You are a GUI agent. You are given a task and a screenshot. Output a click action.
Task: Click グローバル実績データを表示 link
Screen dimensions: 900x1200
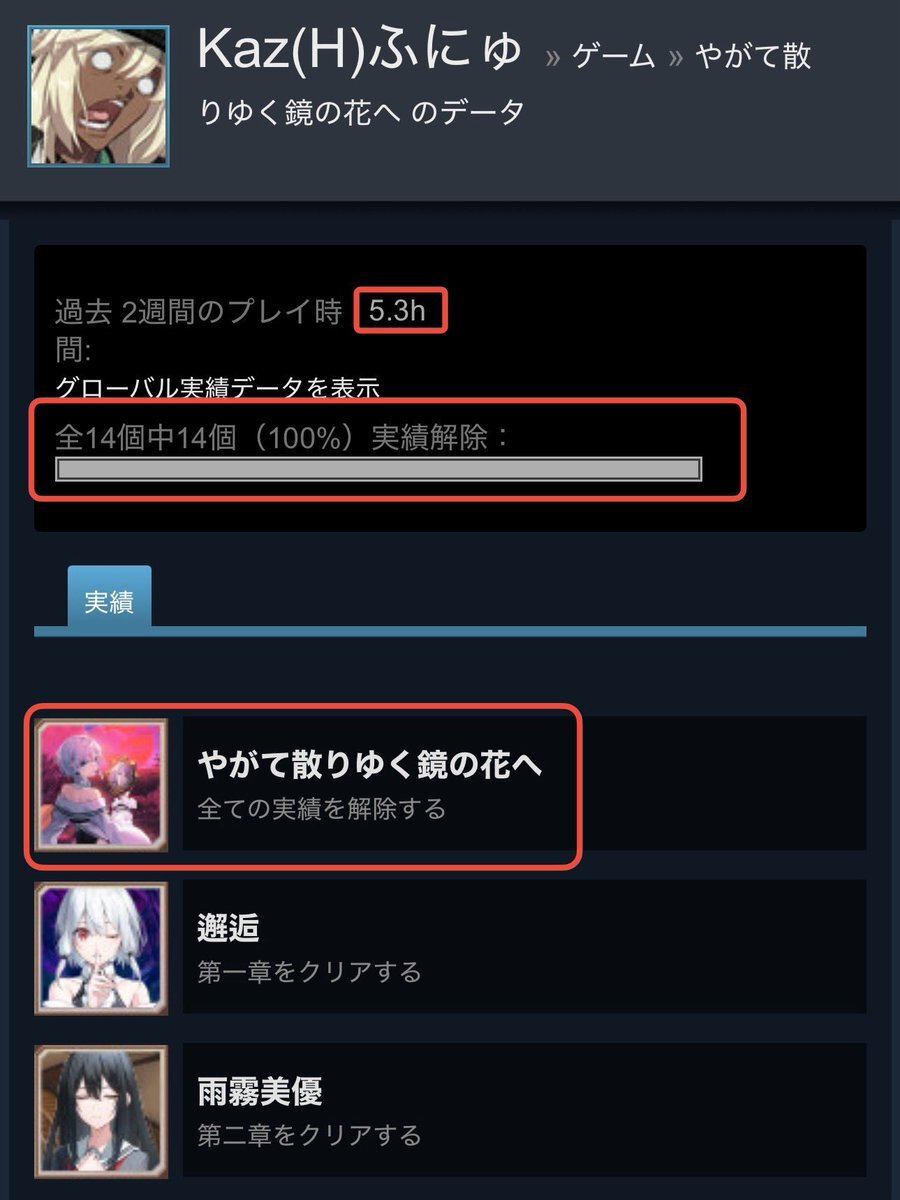[217, 387]
